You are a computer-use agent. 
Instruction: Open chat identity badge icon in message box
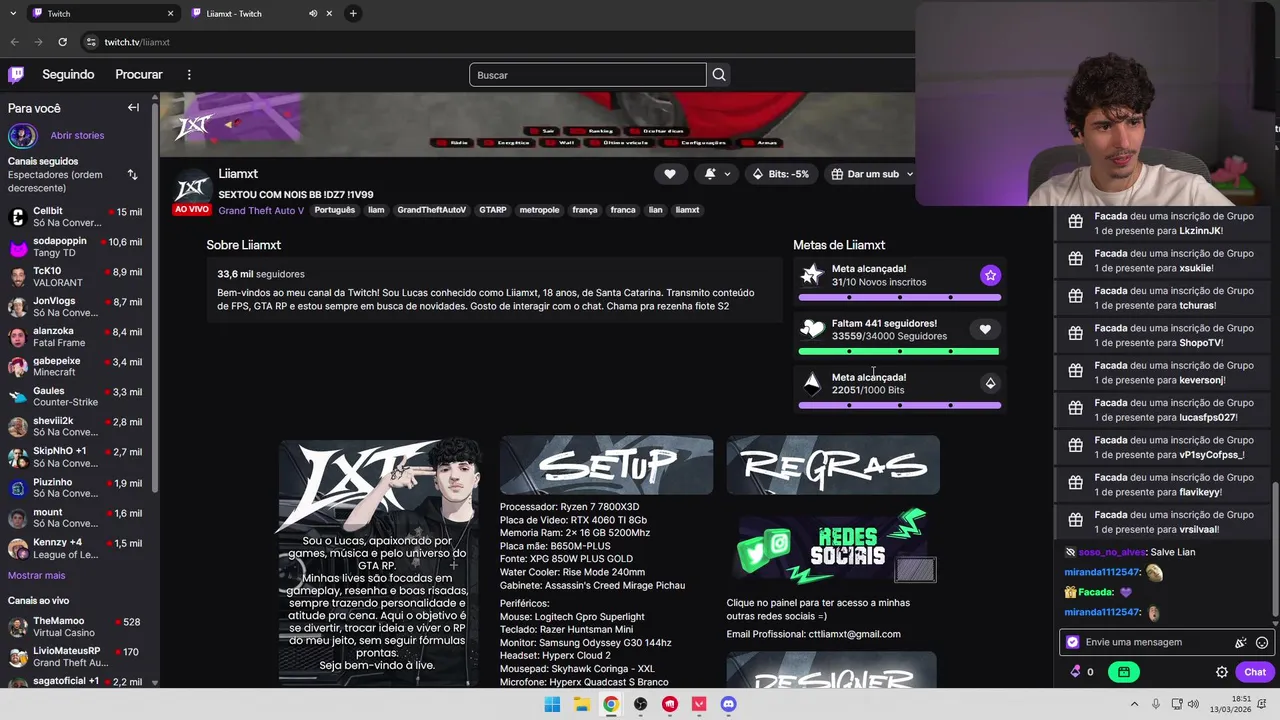pos(1073,642)
